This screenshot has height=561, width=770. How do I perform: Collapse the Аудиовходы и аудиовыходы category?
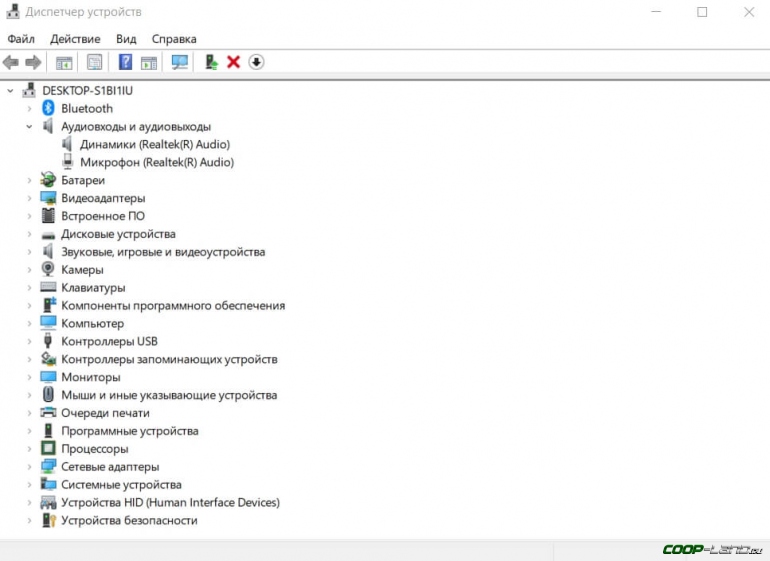(x=30, y=127)
